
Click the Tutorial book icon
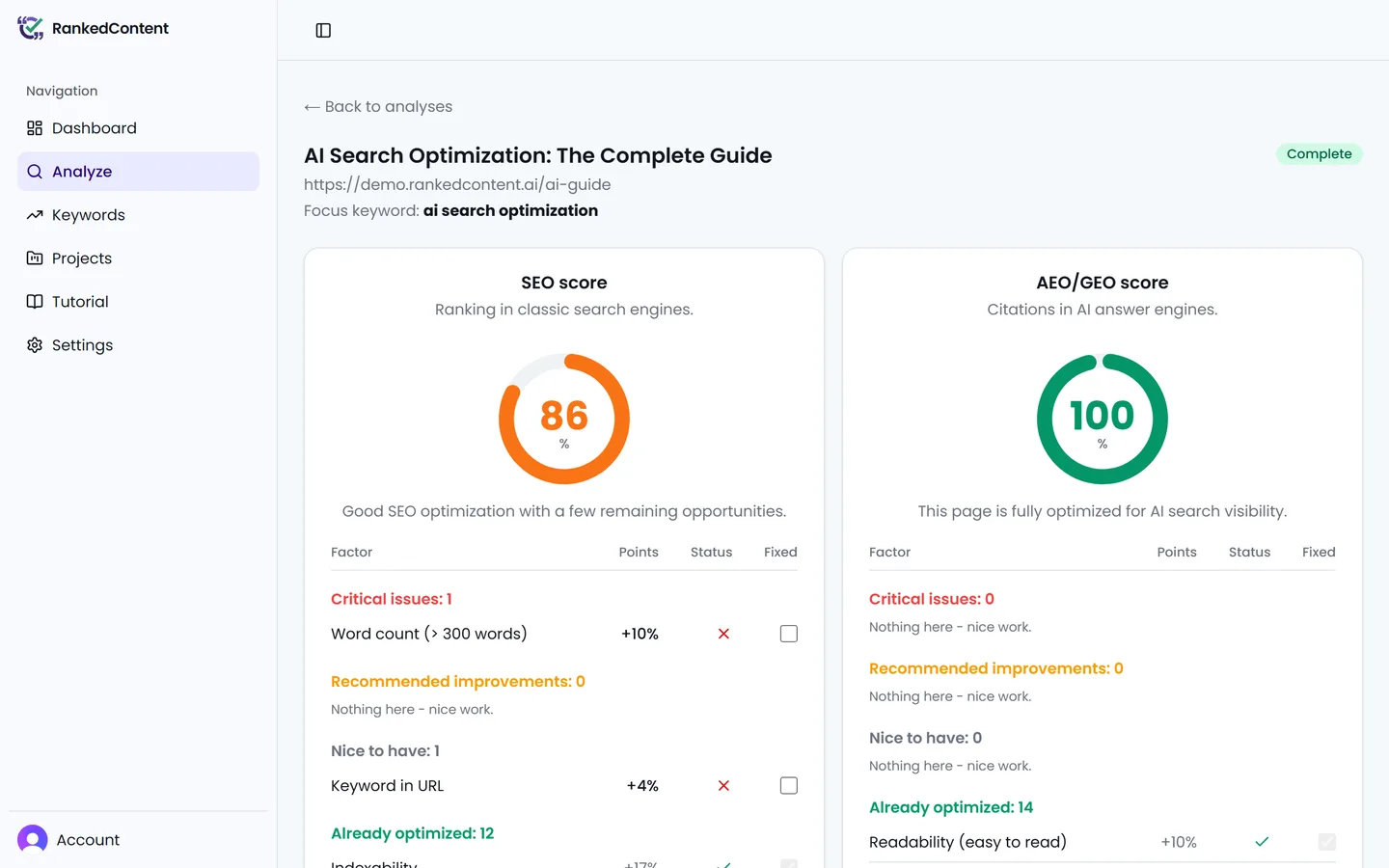point(35,302)
